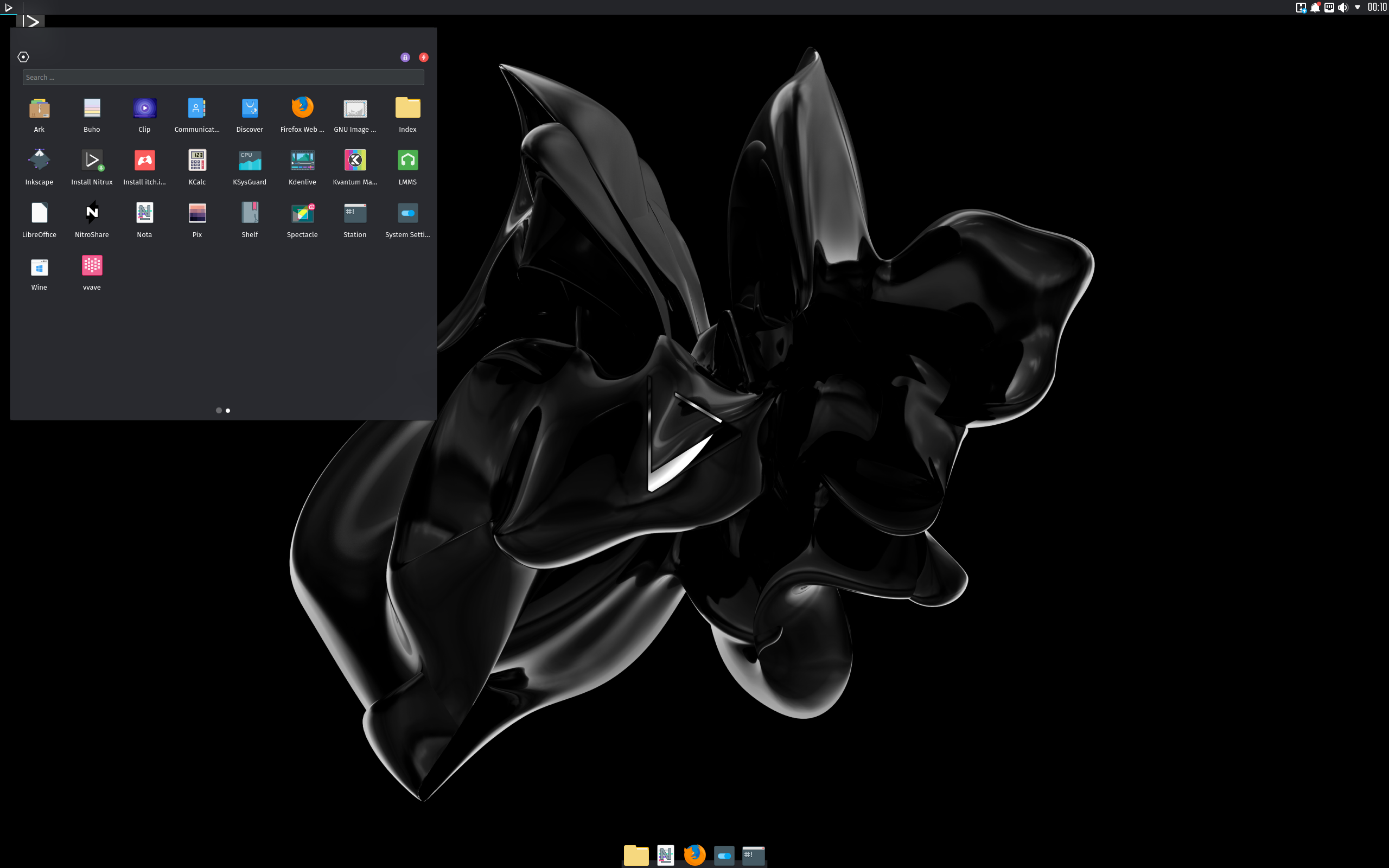Switch to the first launcher page dot
The height and width of the screenshot is (868, 1389).
[x=219, y=411]
